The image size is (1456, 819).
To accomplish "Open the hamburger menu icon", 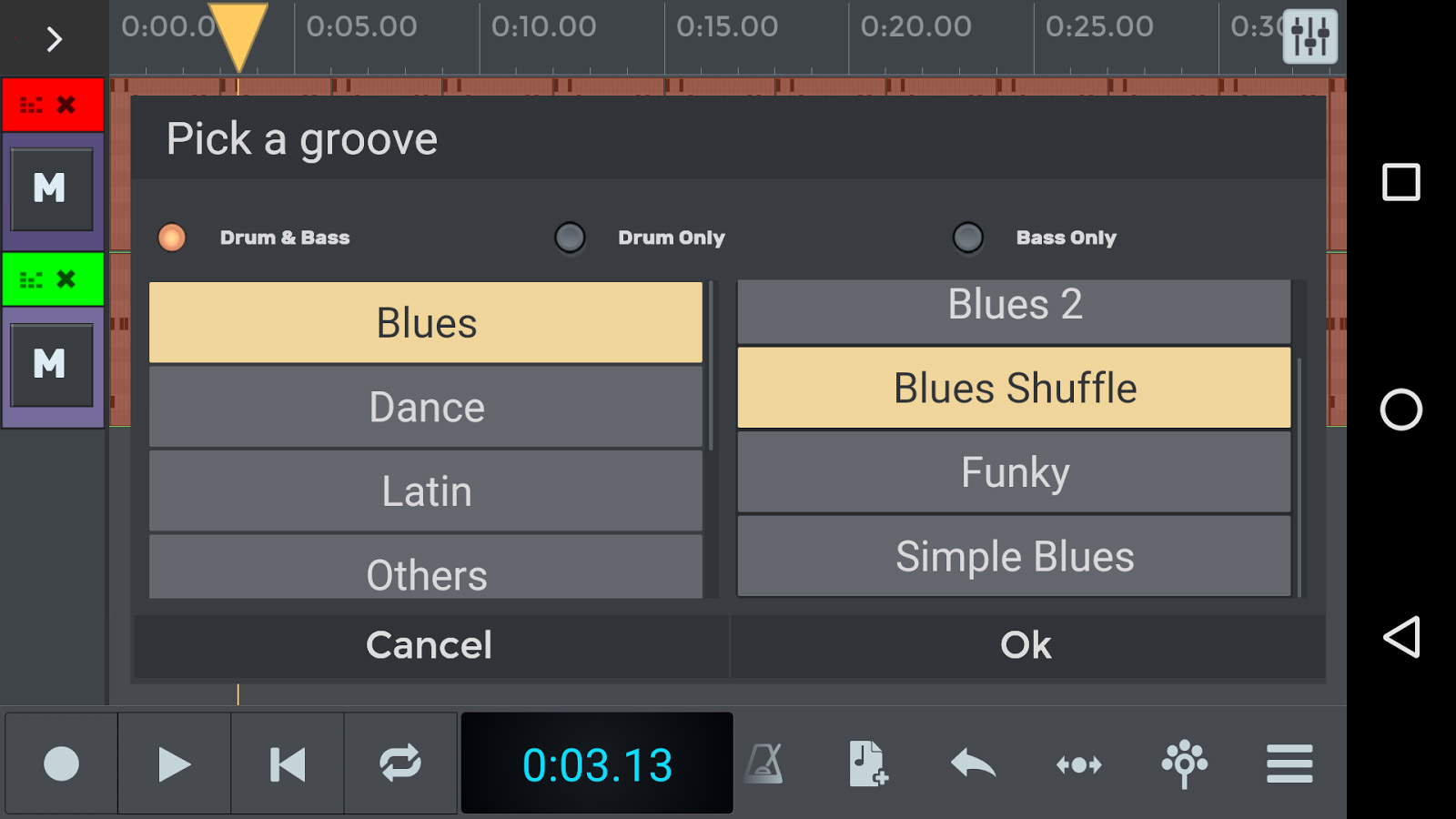I will point(1289,763).
